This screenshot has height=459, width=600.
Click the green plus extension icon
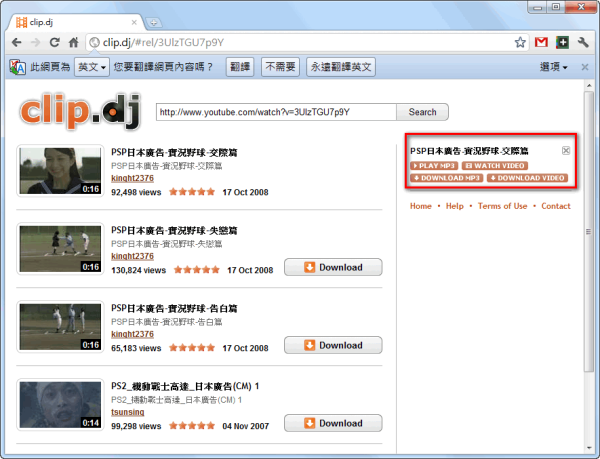pyautogui.click(x=562, y=42)
